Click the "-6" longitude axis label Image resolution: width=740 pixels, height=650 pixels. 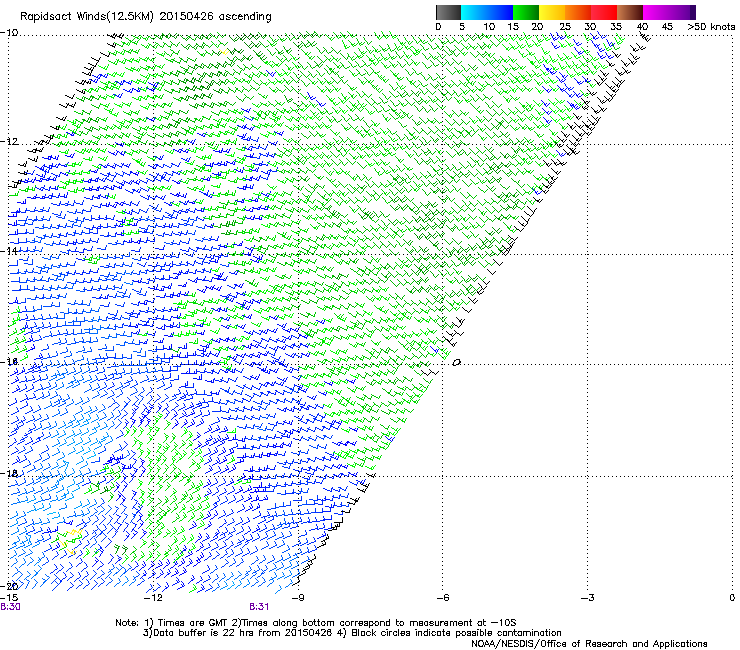pos(443,598)
